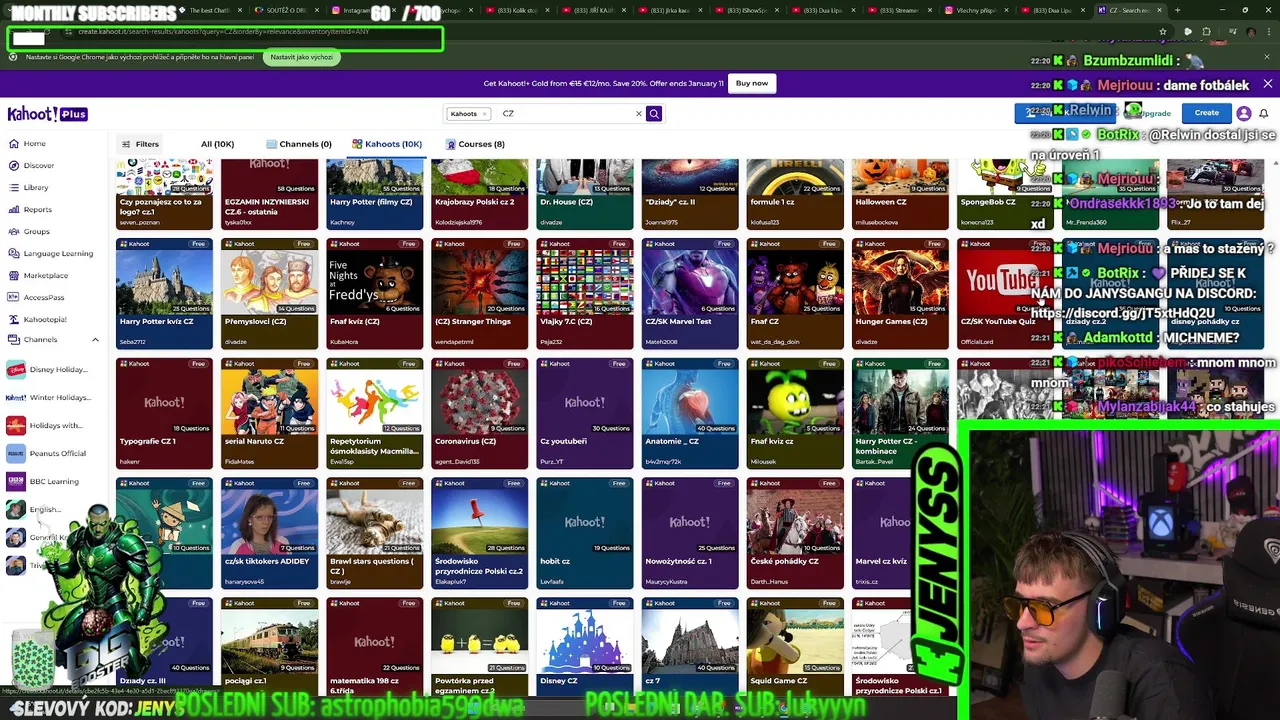Open the České pohádky CZ kahoot
Viewport: 1280px width, 720px height.
click(795, 534)
